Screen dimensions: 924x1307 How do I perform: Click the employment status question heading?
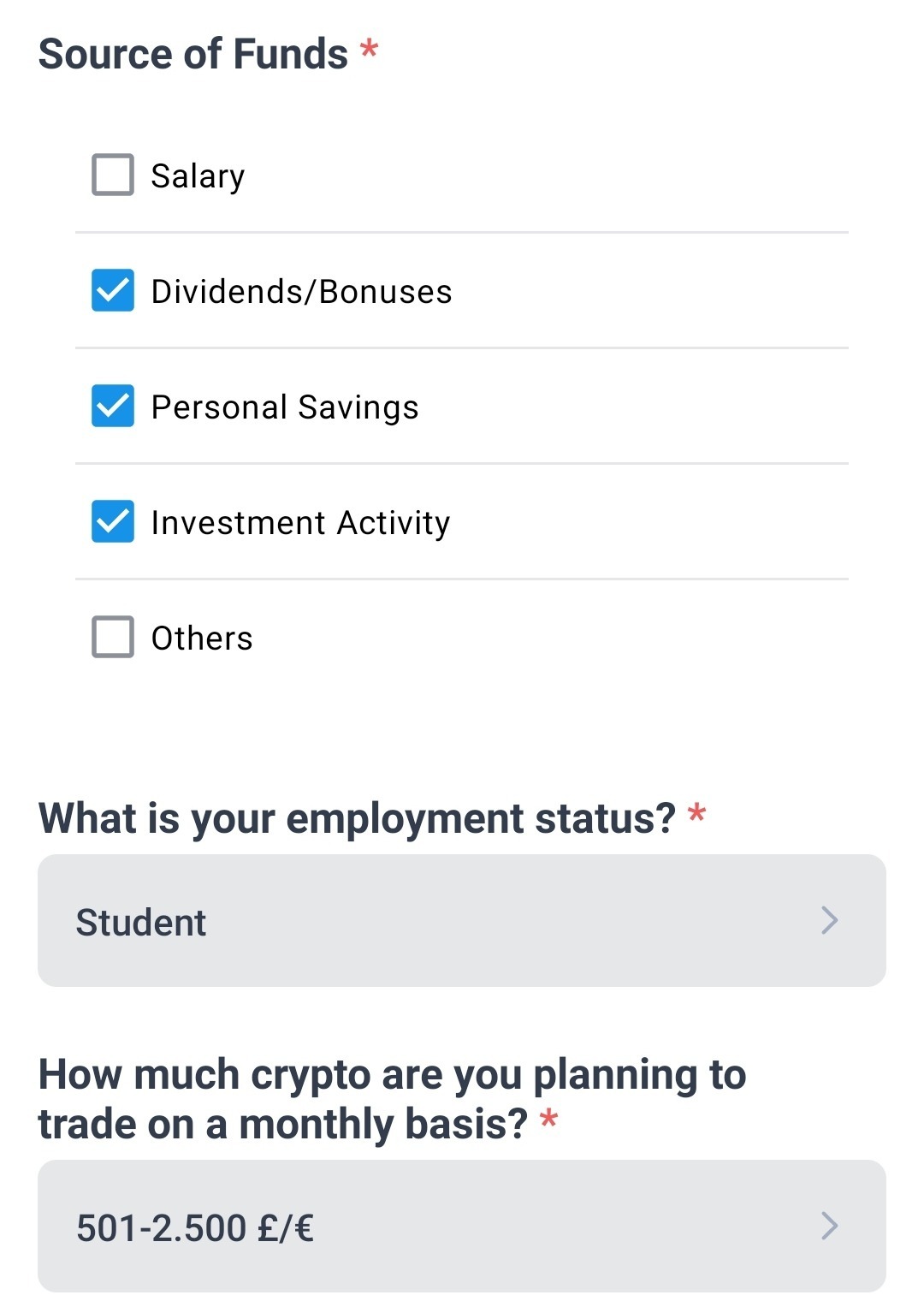tap(357, 818)
